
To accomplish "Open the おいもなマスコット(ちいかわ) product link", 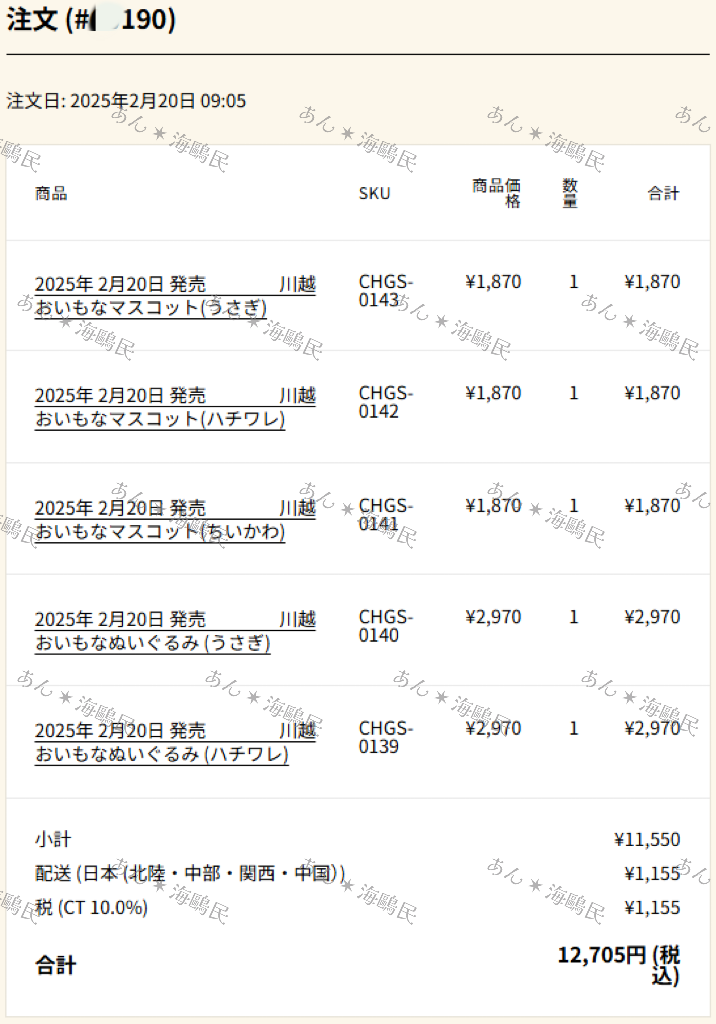I will (x=175, y=520).
